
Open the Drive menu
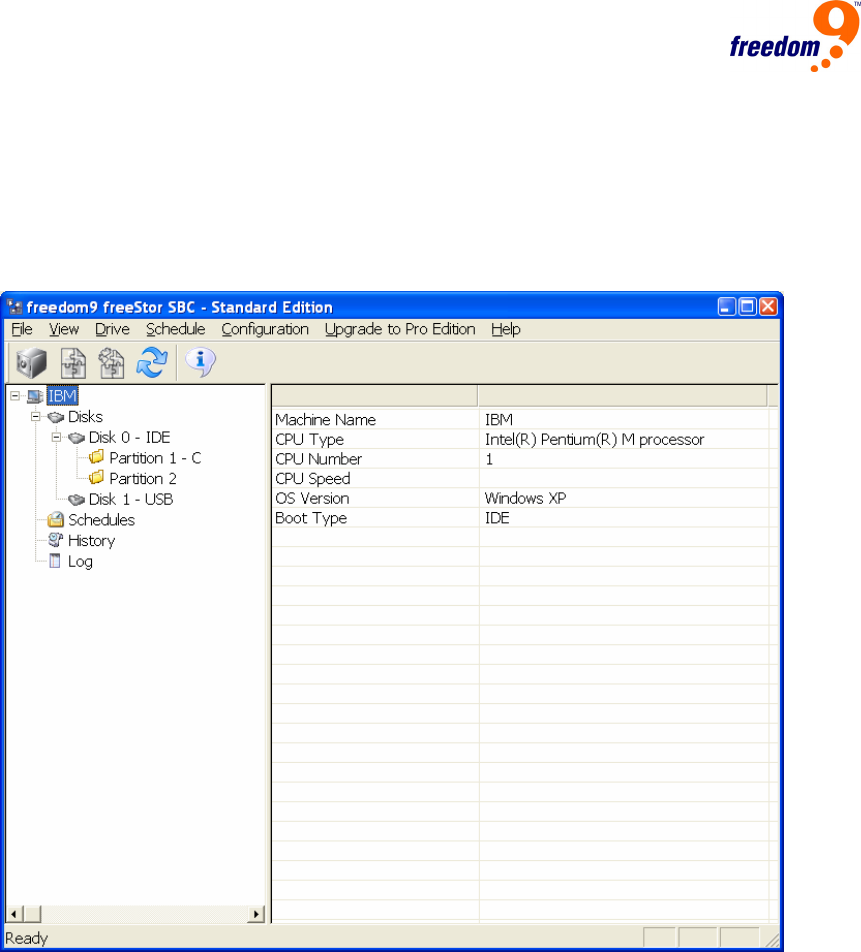(x=112, y=329)
